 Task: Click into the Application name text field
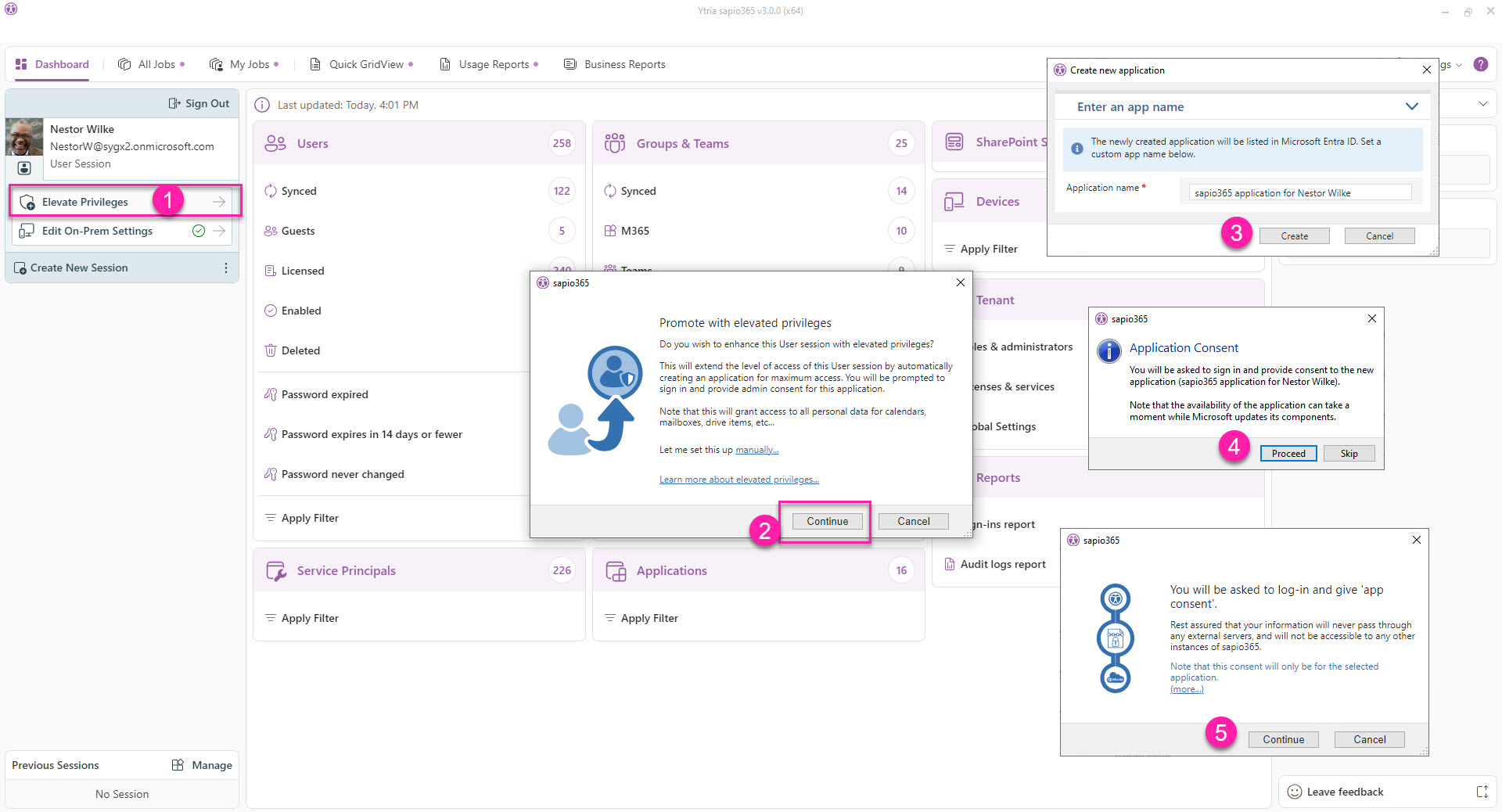click(1299, 192)
